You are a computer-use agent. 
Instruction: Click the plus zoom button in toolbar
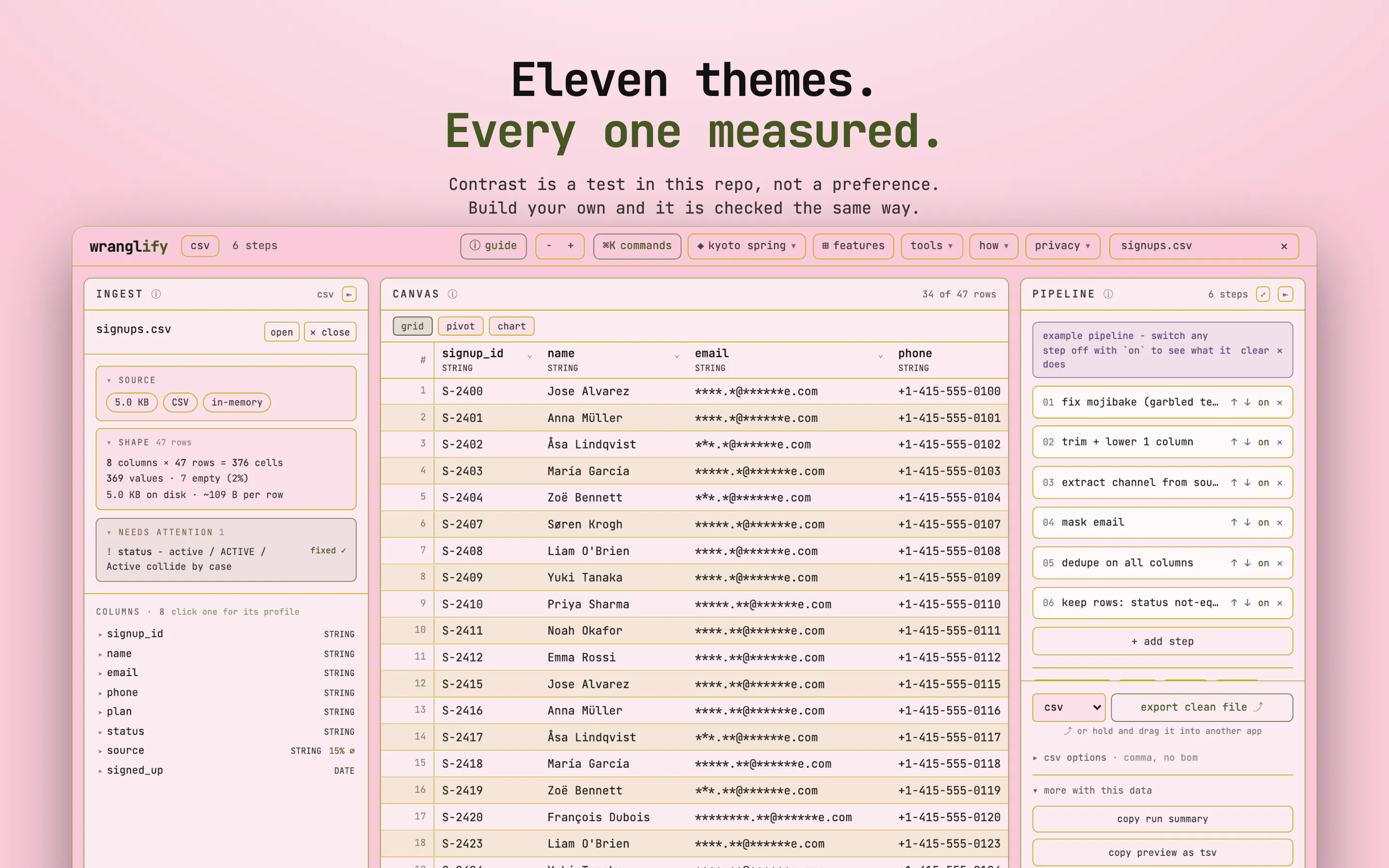pos(571,246)
